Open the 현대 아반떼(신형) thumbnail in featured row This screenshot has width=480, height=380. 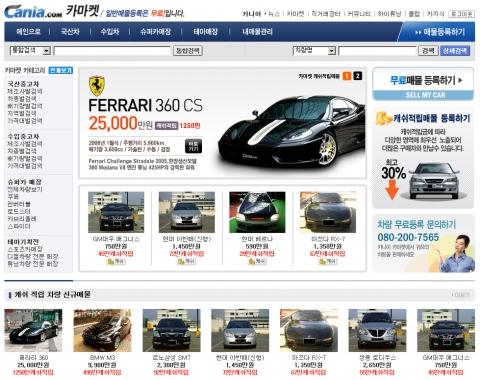[187, 212]
